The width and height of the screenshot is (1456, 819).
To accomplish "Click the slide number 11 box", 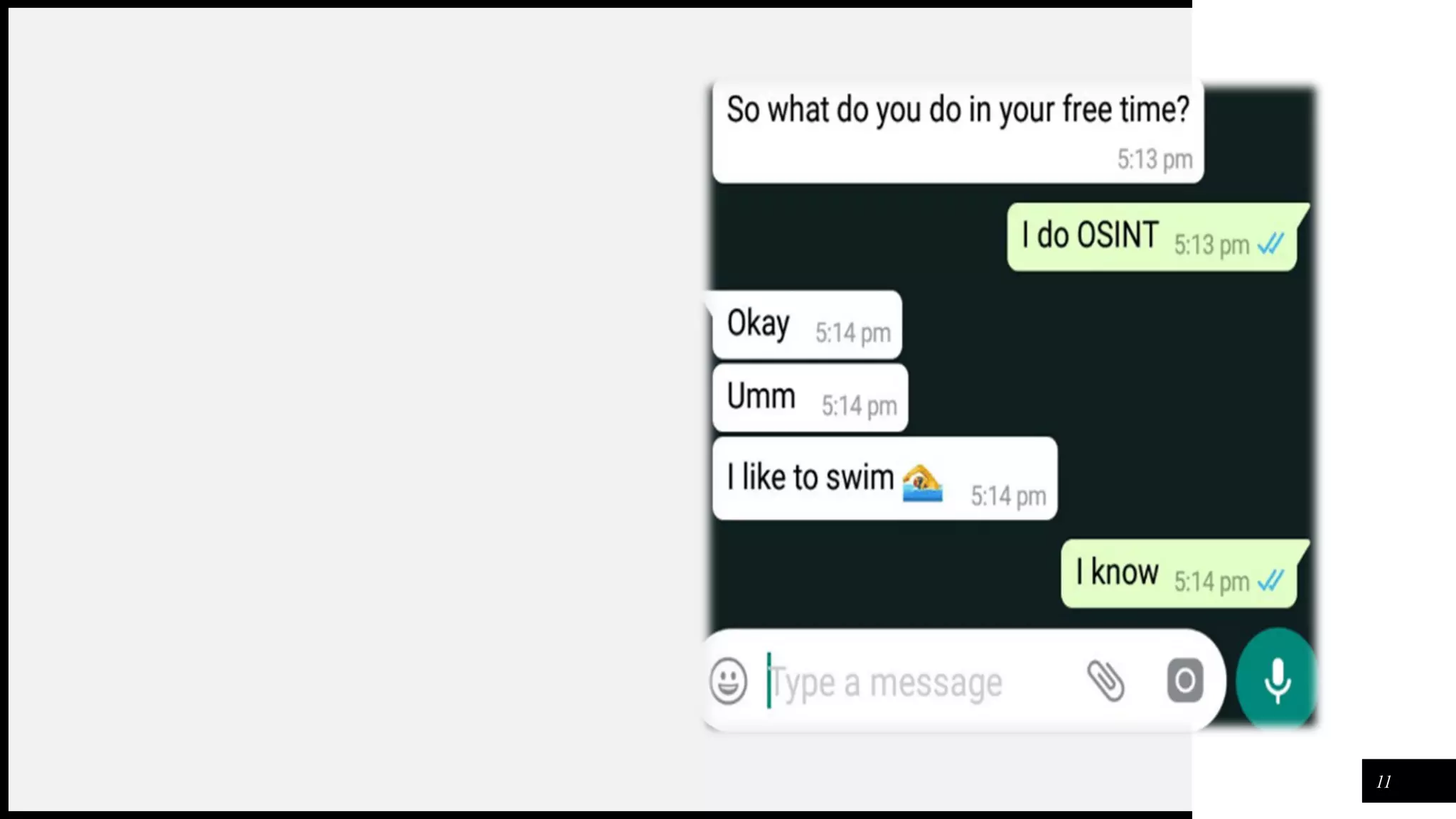I will (1408, 781).
